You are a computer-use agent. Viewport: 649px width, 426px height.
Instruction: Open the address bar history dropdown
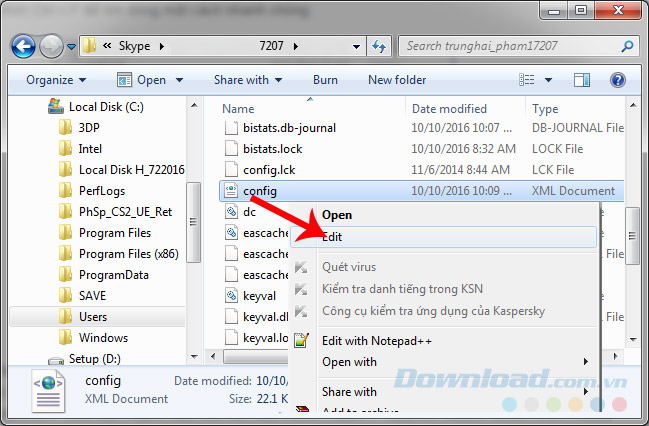pos(356,46)
